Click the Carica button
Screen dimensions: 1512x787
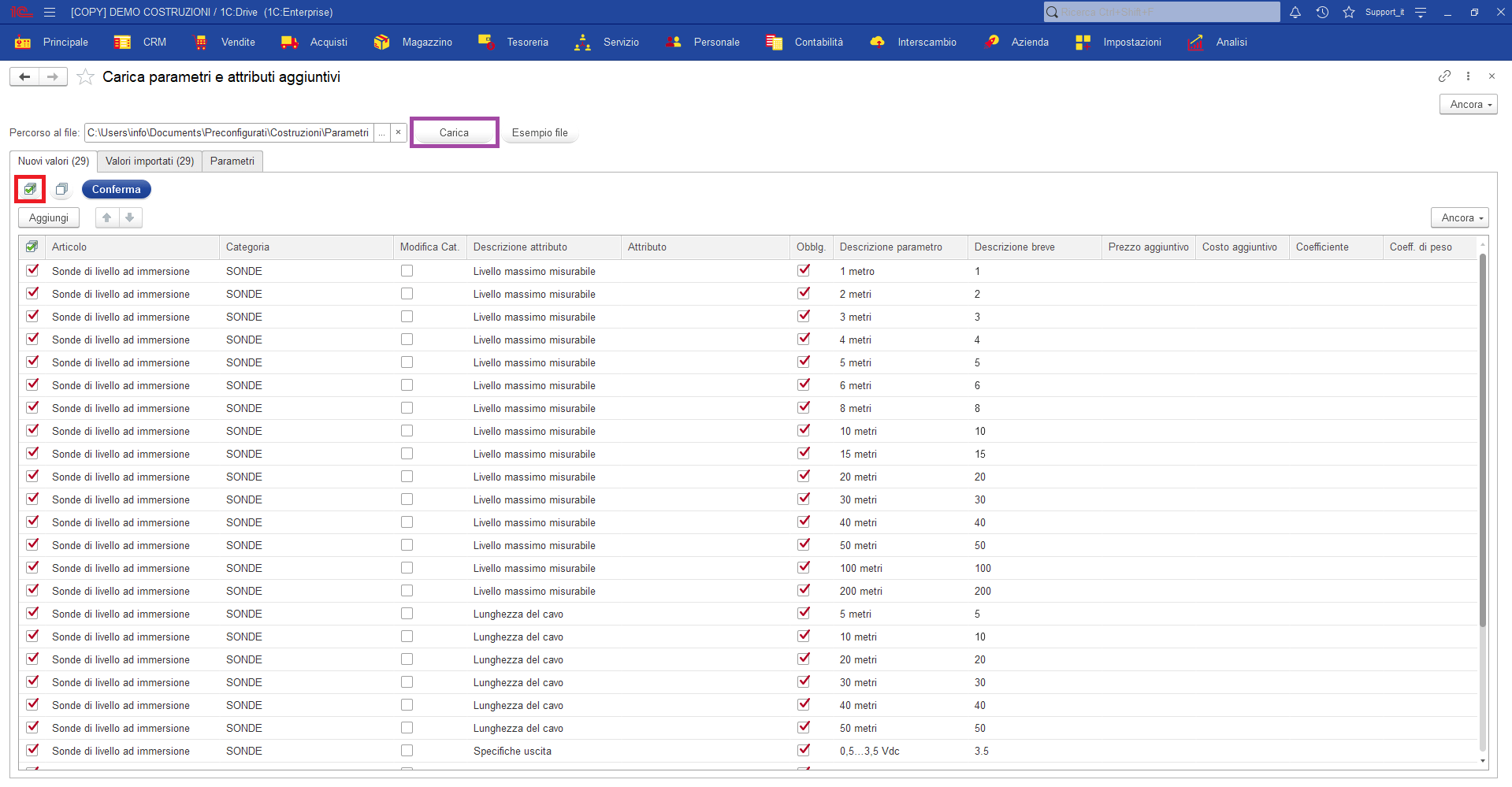coord(454,132)
